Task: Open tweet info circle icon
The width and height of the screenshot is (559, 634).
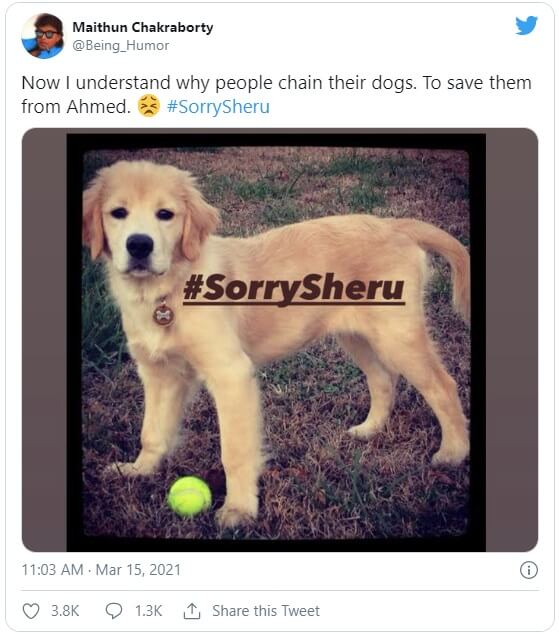Action: click(529, 570)
